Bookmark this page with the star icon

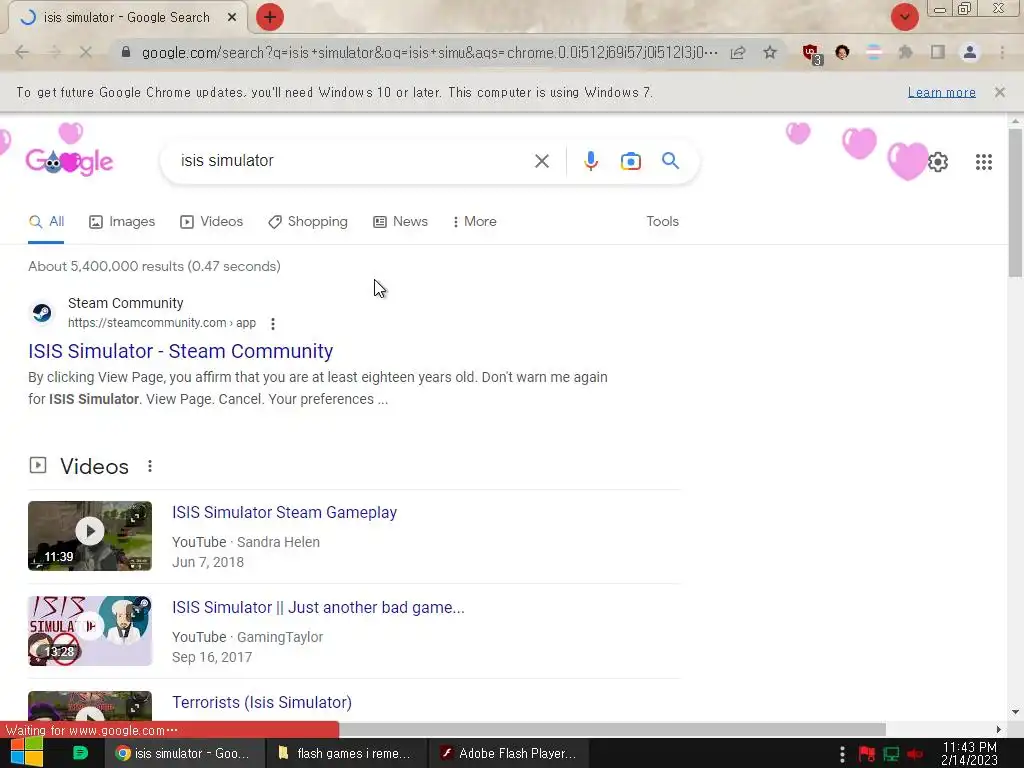point(770,52)
